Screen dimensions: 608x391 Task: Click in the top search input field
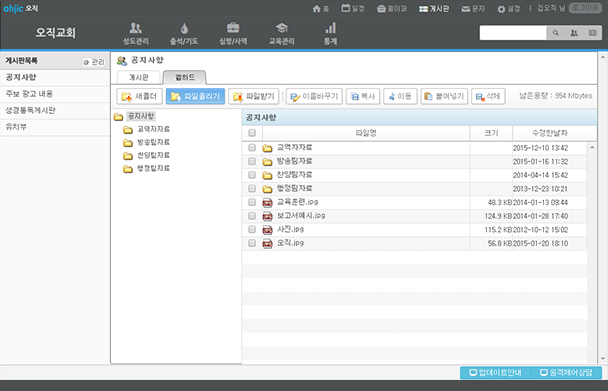[513, 33]
